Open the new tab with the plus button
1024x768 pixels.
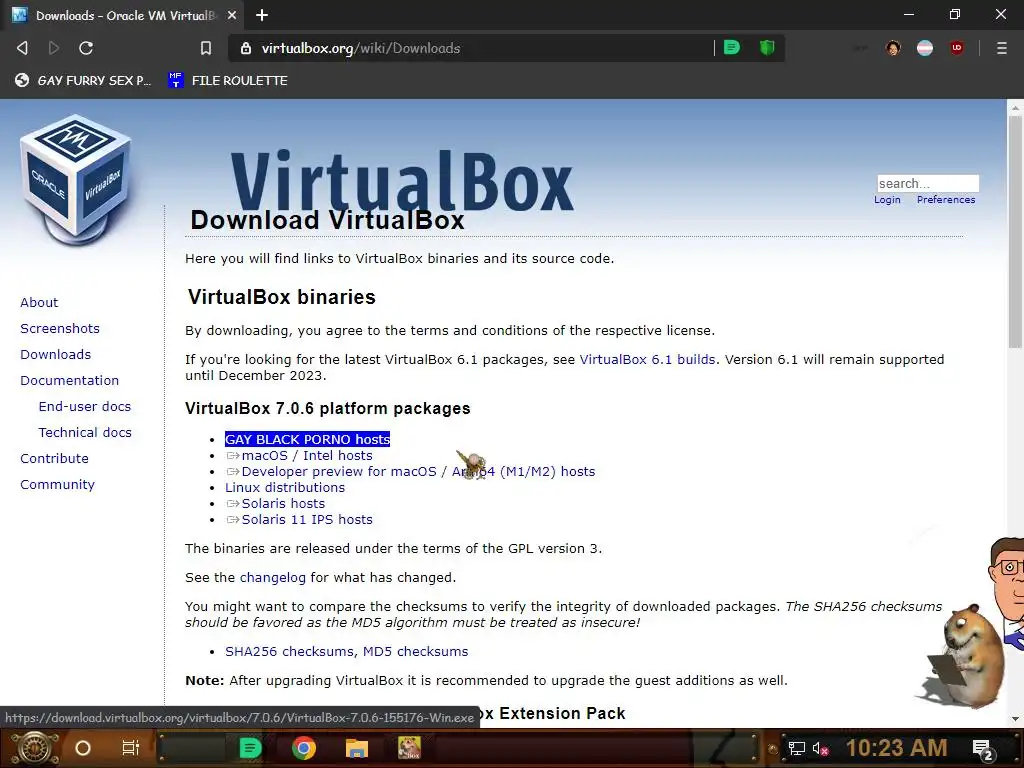(x=262, y=15)
